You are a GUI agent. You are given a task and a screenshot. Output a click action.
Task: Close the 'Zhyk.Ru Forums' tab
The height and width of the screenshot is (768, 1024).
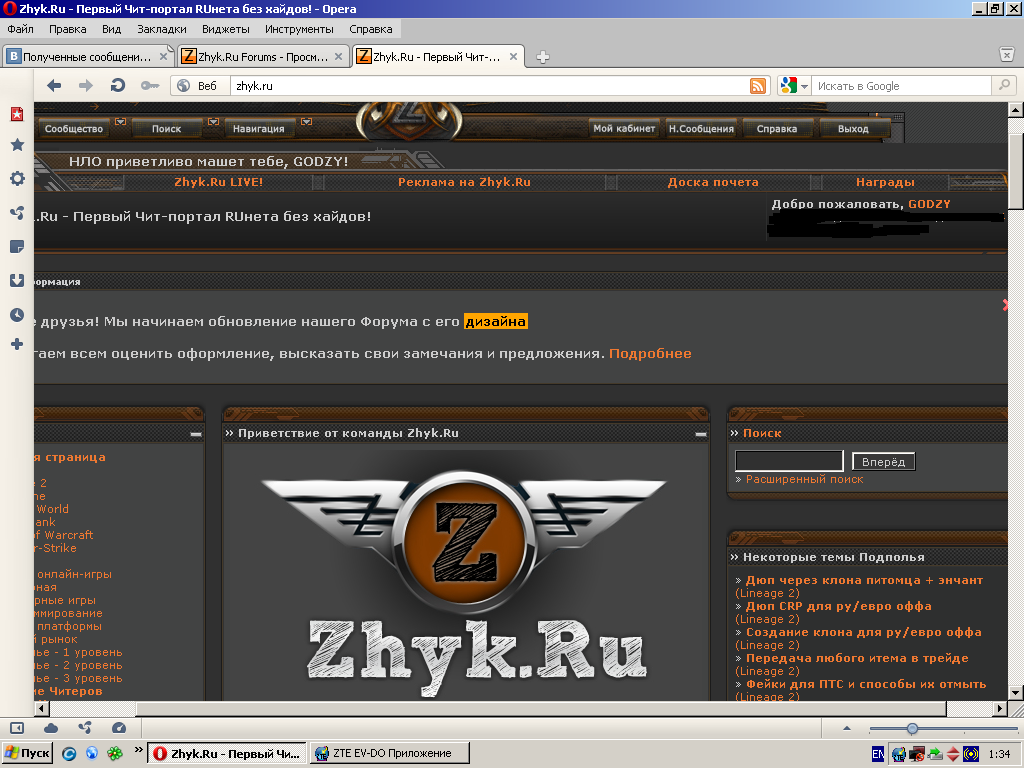[x=338, y=57]
